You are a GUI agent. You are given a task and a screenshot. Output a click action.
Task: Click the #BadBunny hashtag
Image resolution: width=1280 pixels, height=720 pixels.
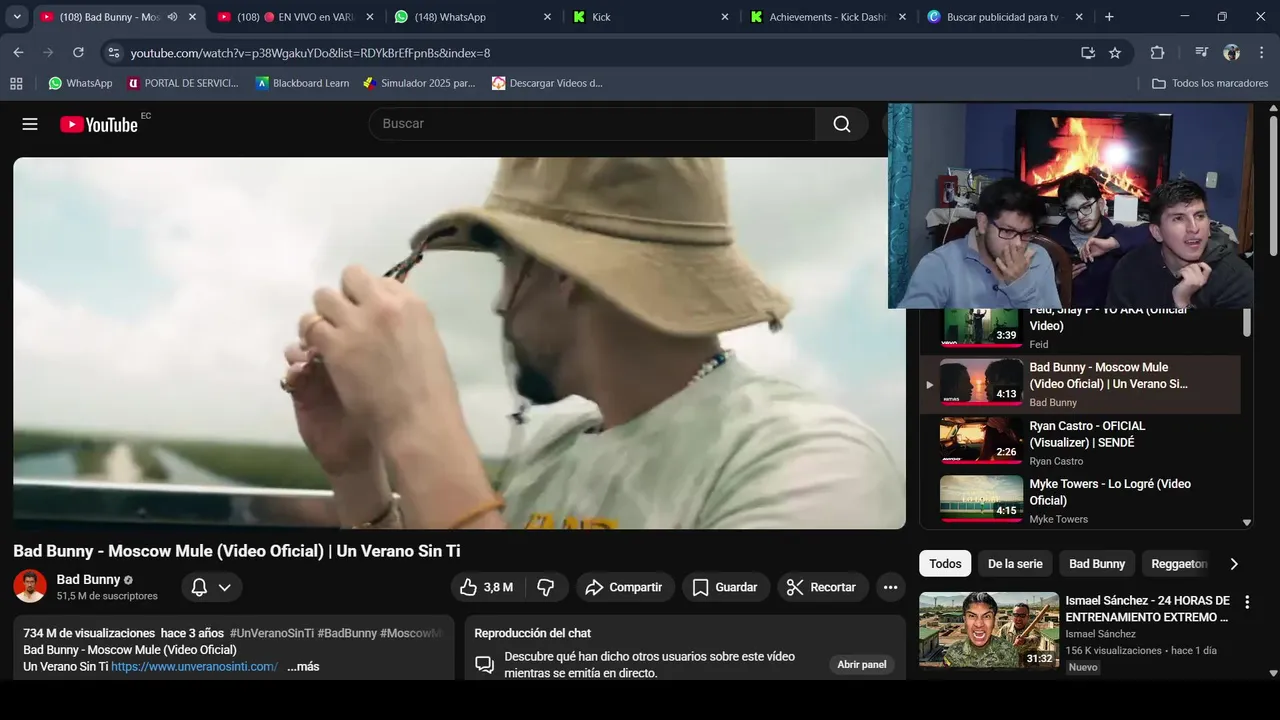pos(347,633)
